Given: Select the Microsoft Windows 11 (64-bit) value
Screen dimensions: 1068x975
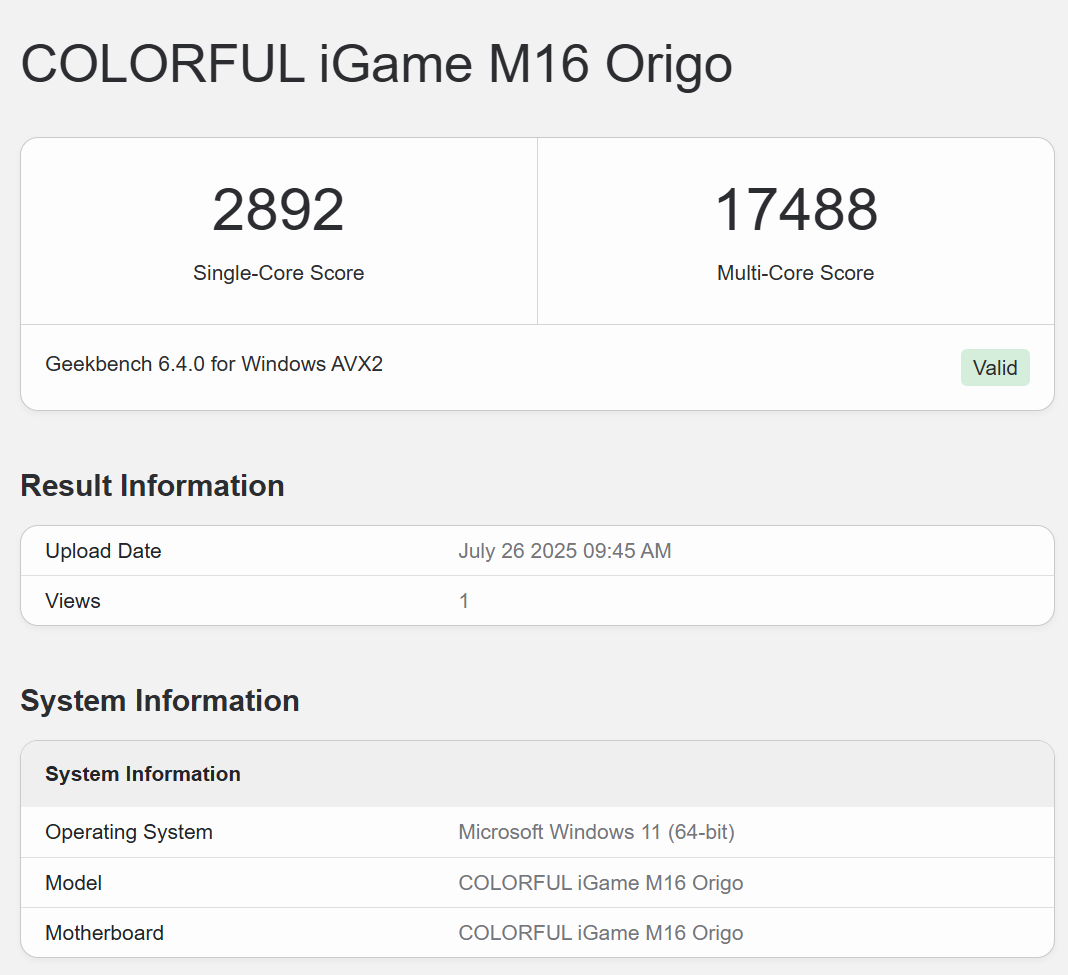Looking at the screenshot, I should click(x=596, y=832).
